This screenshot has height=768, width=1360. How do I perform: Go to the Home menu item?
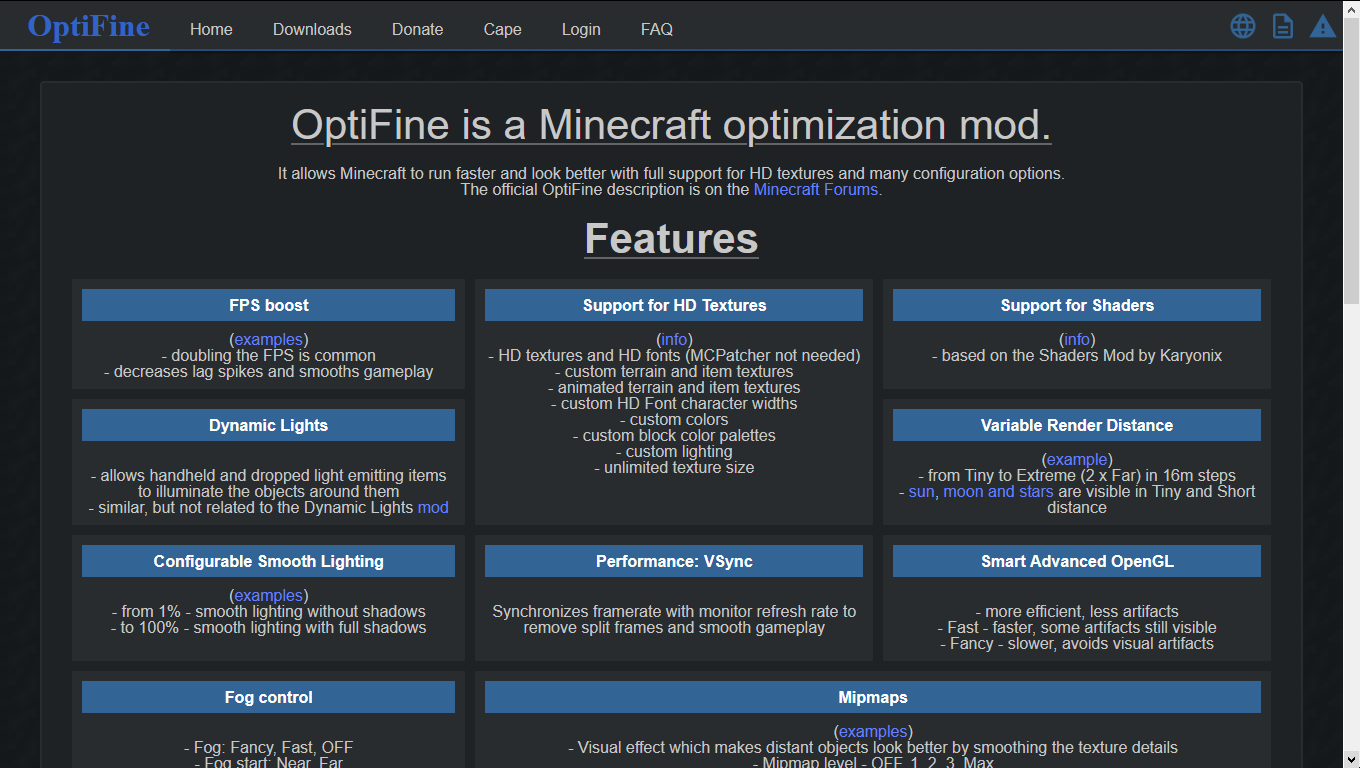pos(211,29)
